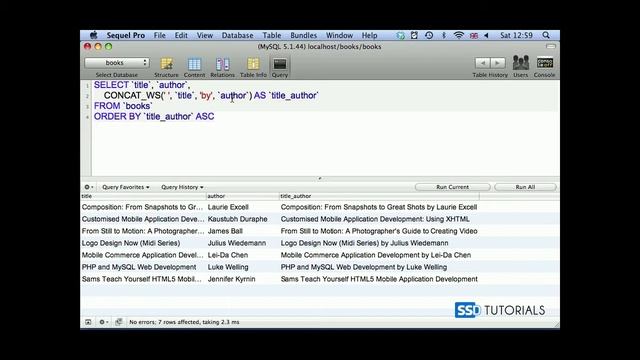Sort by the title column header
This screenshot has height=360, width=640.
point(143,196)
